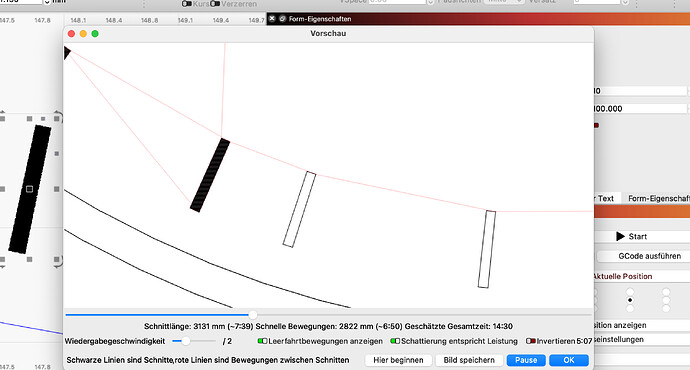This screenshot has width=690, height=370.
Task: Select the center job-origin radio button
Action: click(630, 300)
